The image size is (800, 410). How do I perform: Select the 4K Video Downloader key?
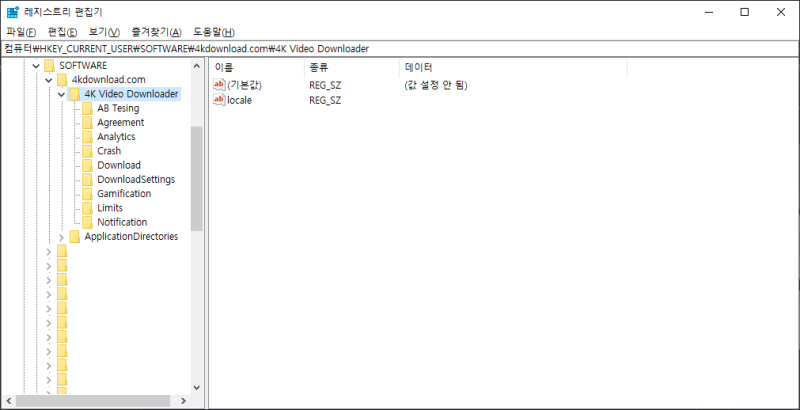click(131, 94)
